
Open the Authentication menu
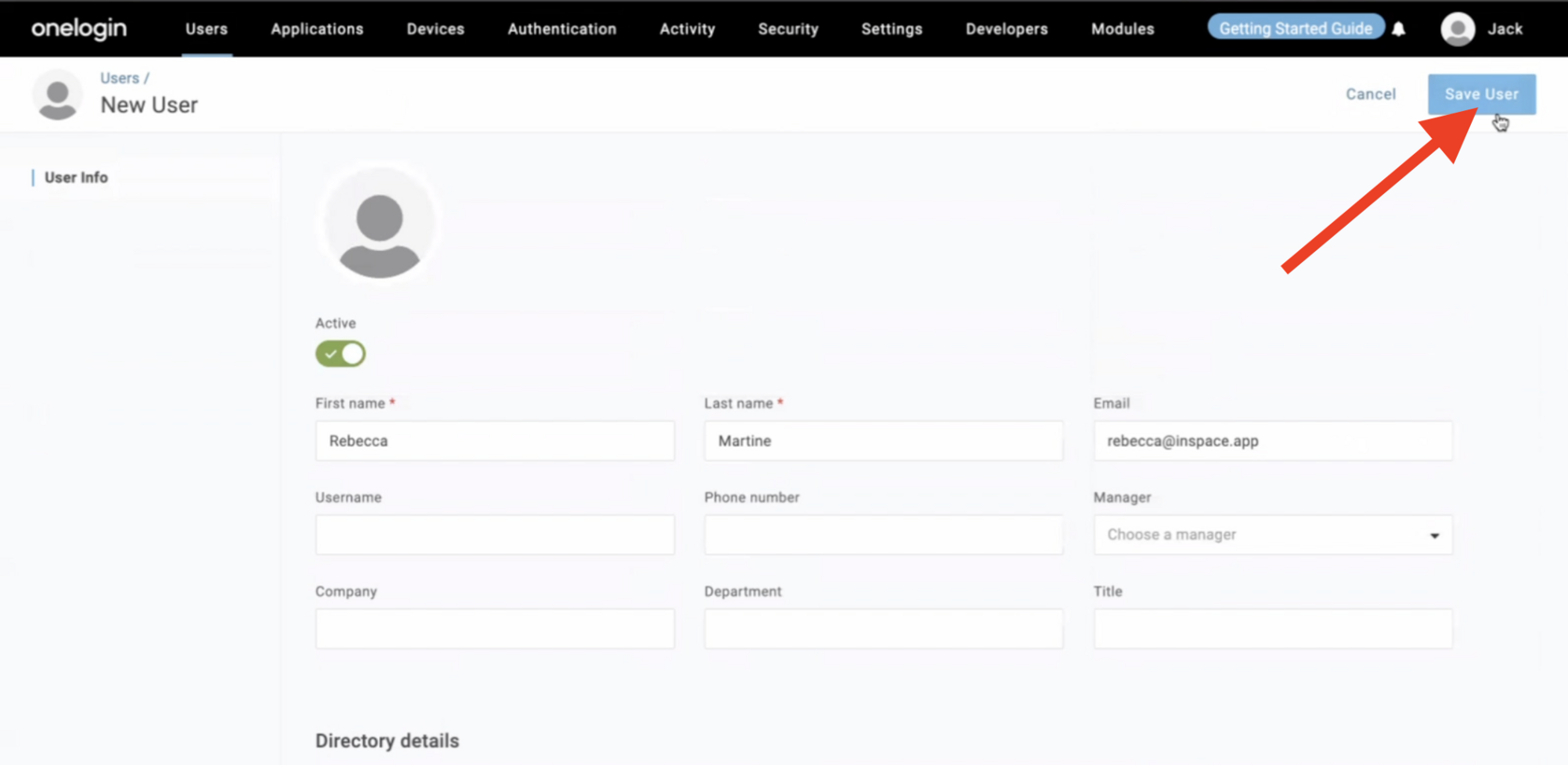click(562, 29)
